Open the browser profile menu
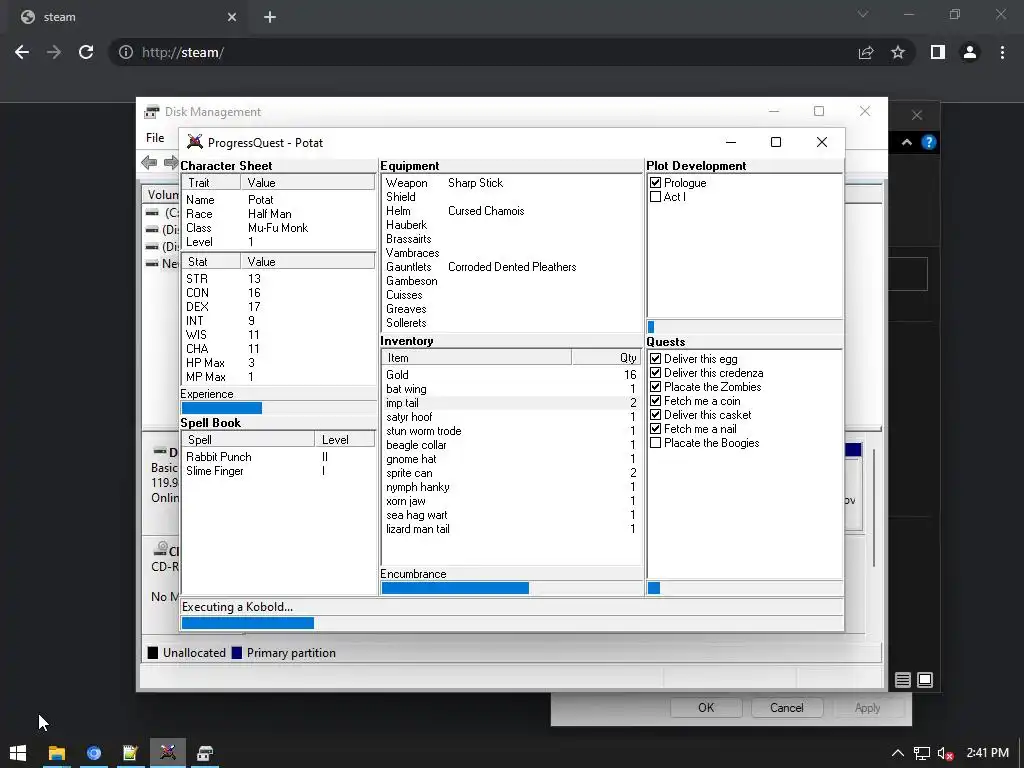This screenshot has height=768, width=1024. tap(970, 52)
